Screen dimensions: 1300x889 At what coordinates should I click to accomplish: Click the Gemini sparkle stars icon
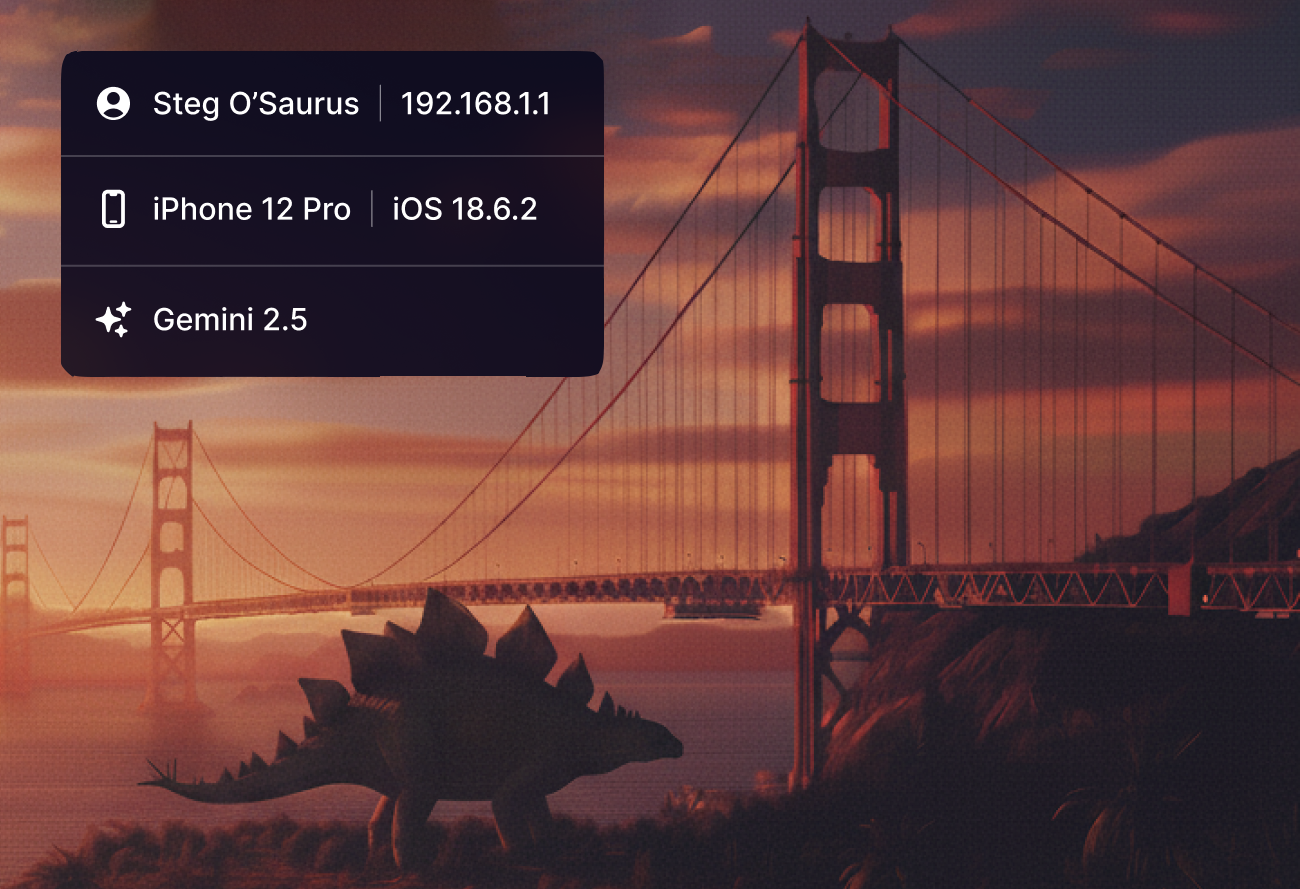[x=114, y=320]
